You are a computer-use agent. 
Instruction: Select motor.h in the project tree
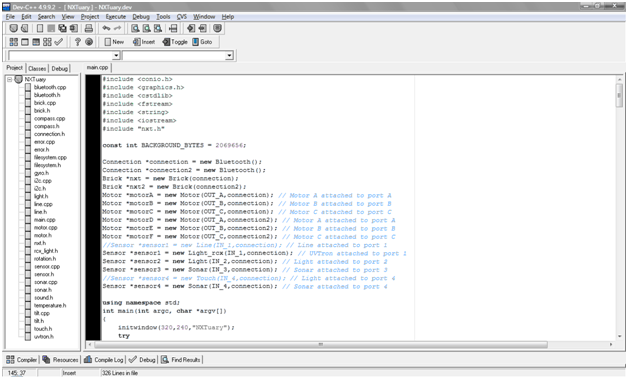(42, 236)
